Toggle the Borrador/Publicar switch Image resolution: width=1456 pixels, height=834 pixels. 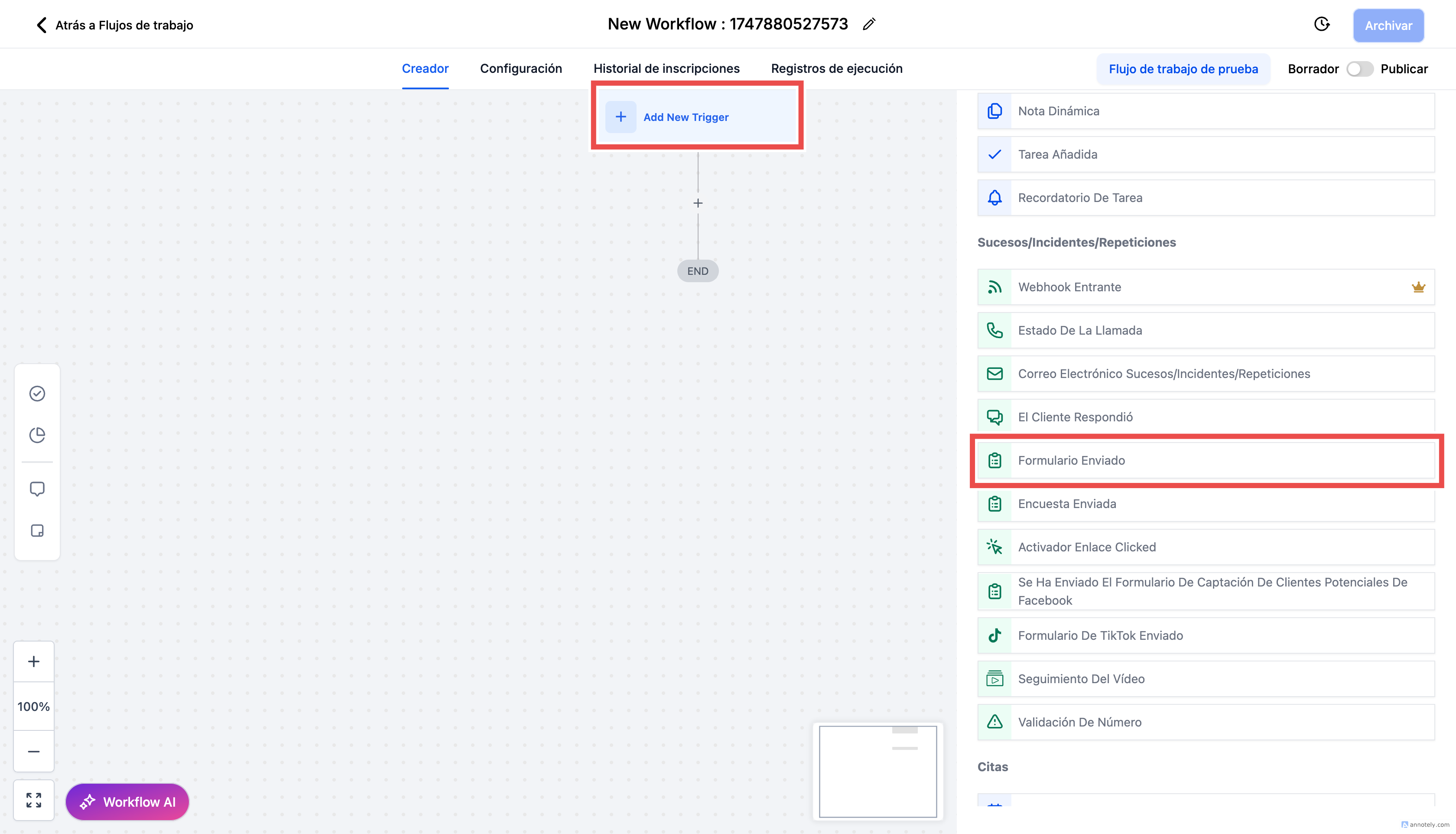pyautogui.click(x=1359, y=69)
